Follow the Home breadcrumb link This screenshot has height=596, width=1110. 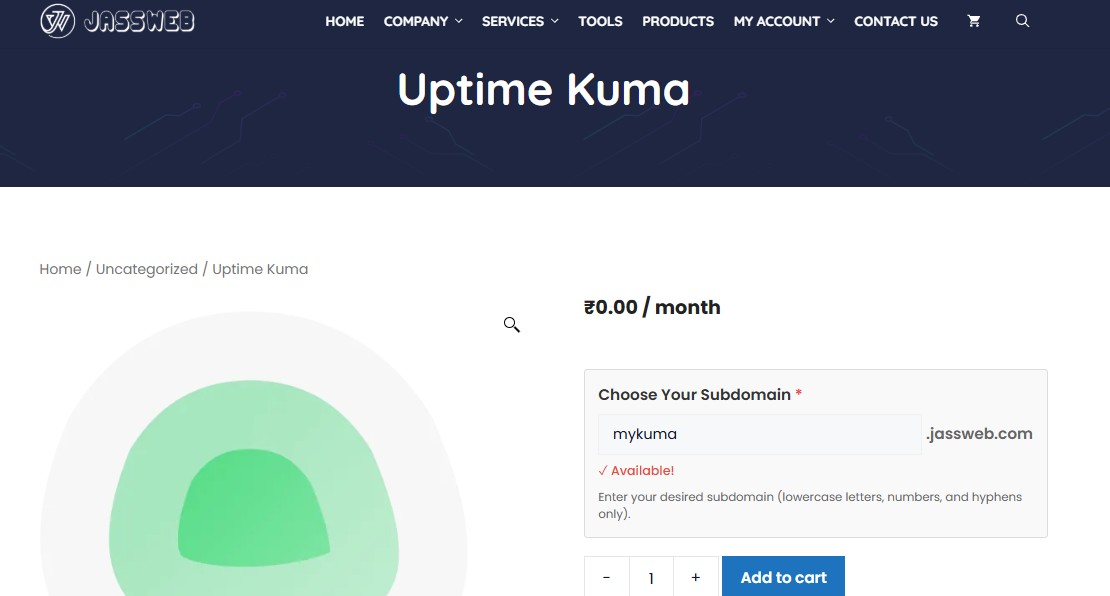tap(60, 269)
